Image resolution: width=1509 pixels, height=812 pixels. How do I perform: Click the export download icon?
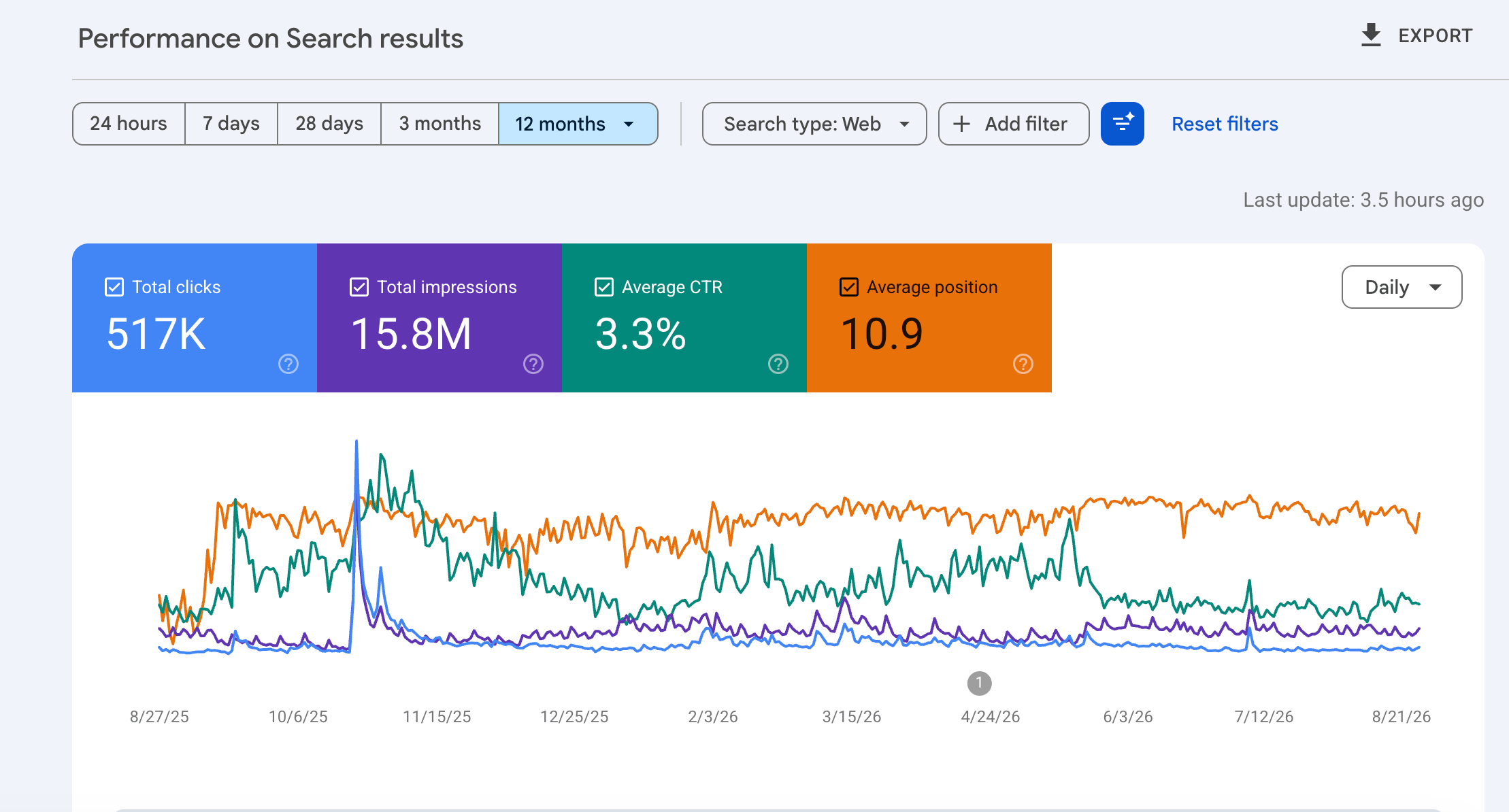(1371, 35)
